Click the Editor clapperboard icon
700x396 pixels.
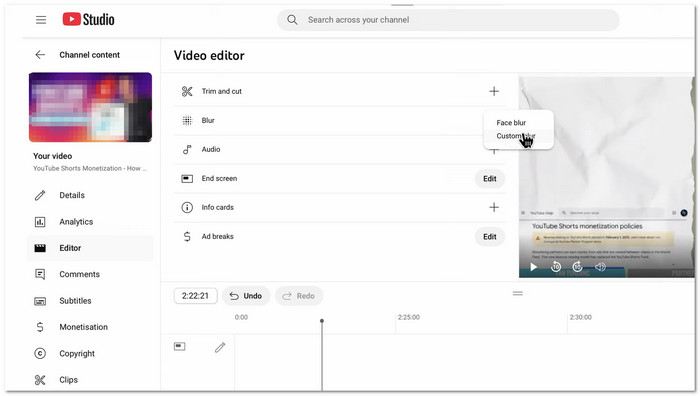pos(40,248)
